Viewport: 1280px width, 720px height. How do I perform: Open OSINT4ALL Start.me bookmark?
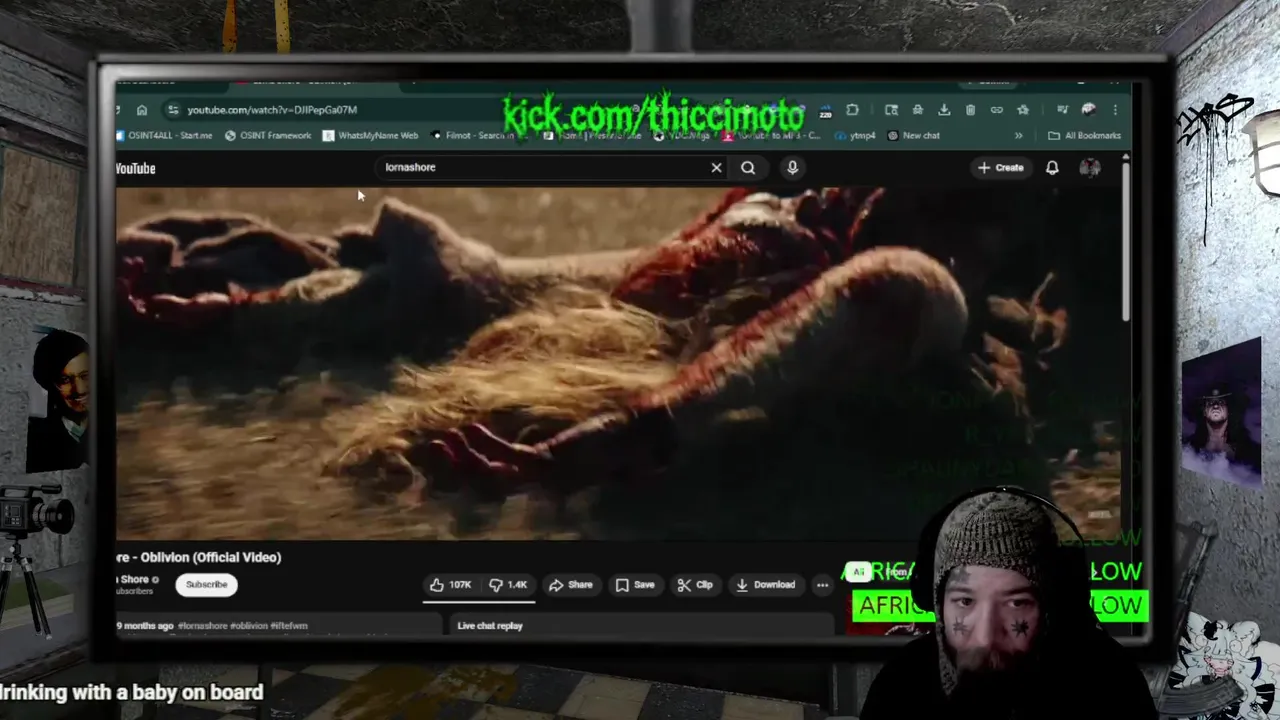point(164,135)
